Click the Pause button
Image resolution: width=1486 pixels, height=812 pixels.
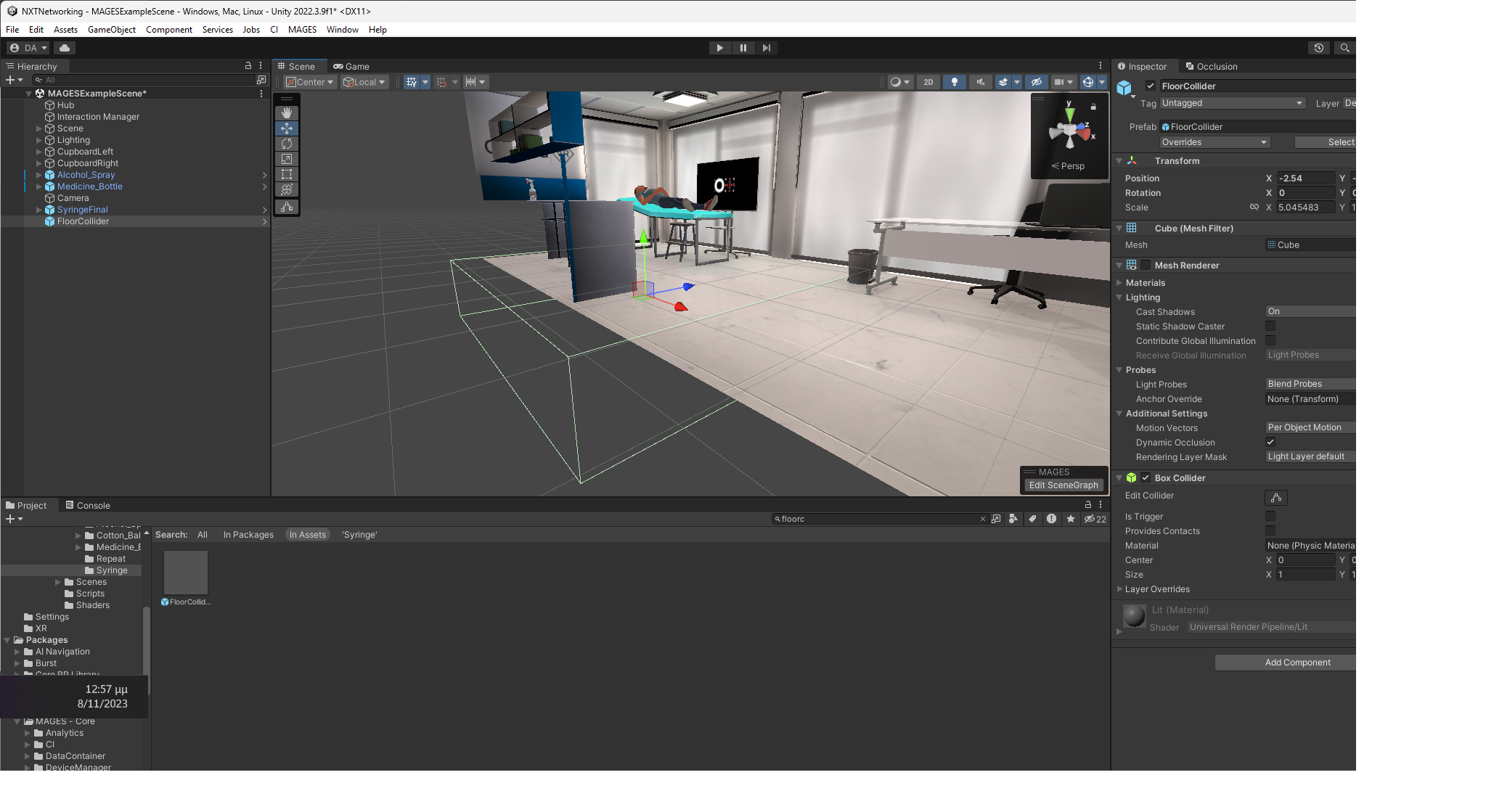[x=743, y=48]
